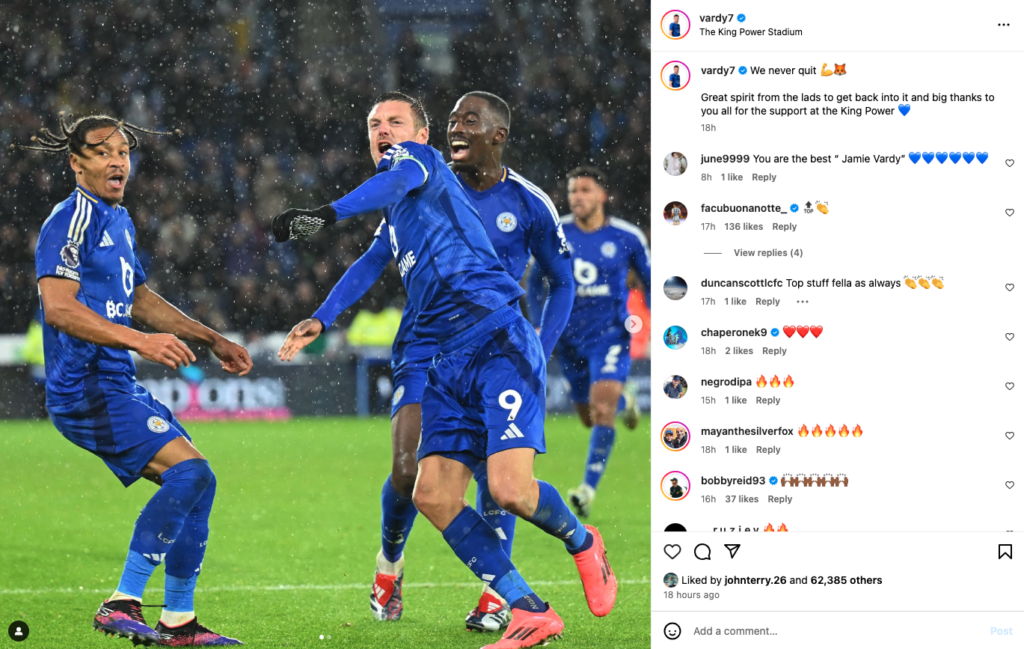View the 62,385 others likes list
1024x649 pixels.
[846, 580]
